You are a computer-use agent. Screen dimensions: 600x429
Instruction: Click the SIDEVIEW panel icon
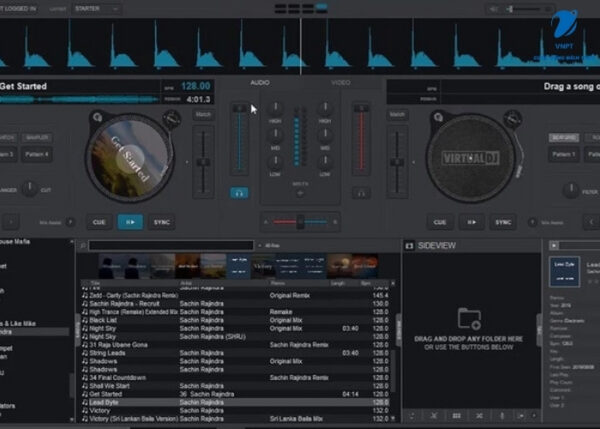(x=409, y=246)
